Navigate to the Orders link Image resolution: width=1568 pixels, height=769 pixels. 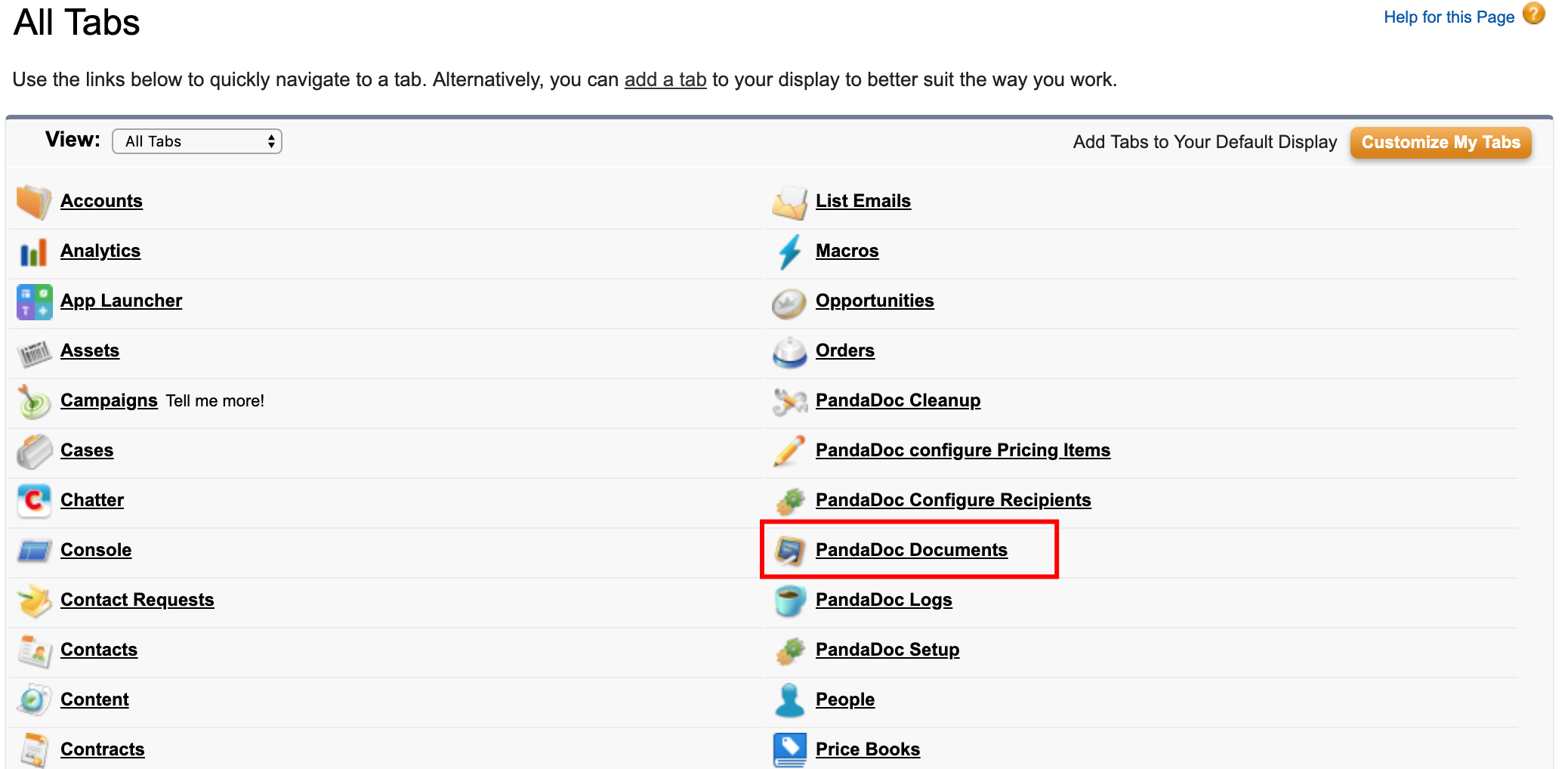(845, 351)
